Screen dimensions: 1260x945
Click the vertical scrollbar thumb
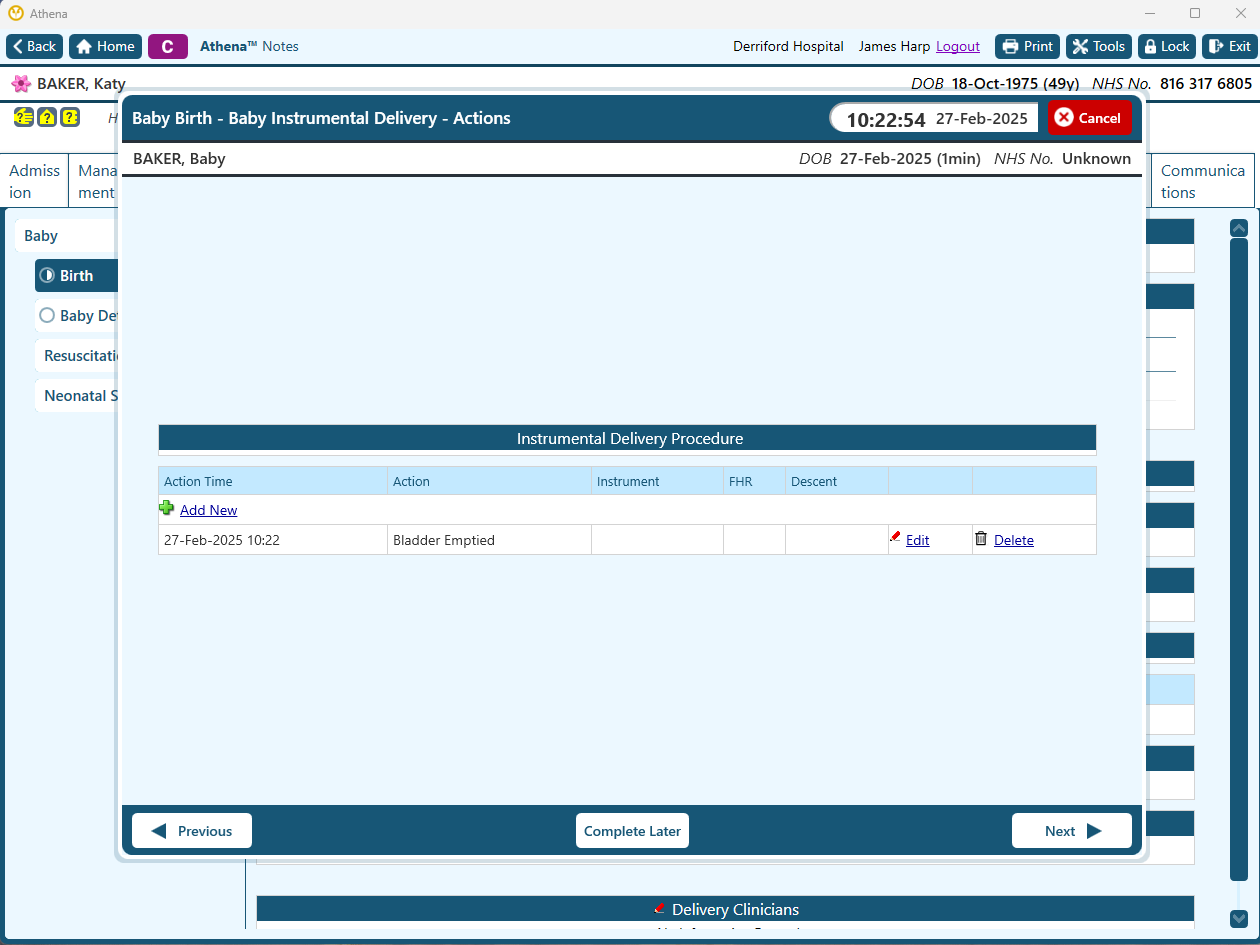[x=1239, y=560]
